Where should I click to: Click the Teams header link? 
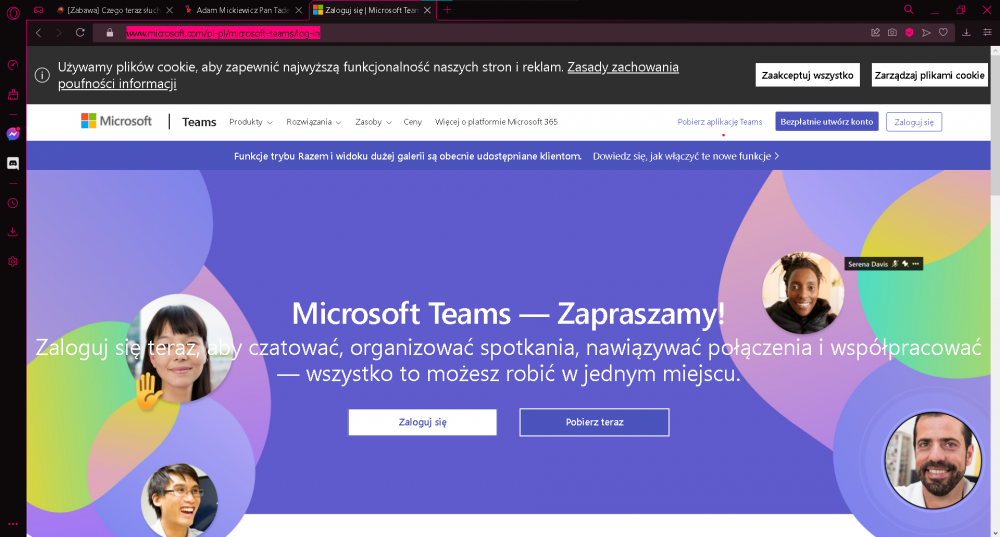(199, 122)
